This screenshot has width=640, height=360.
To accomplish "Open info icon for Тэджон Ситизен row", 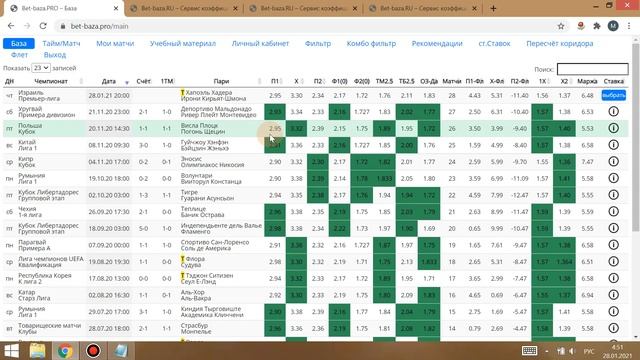I will click(613, 278).
